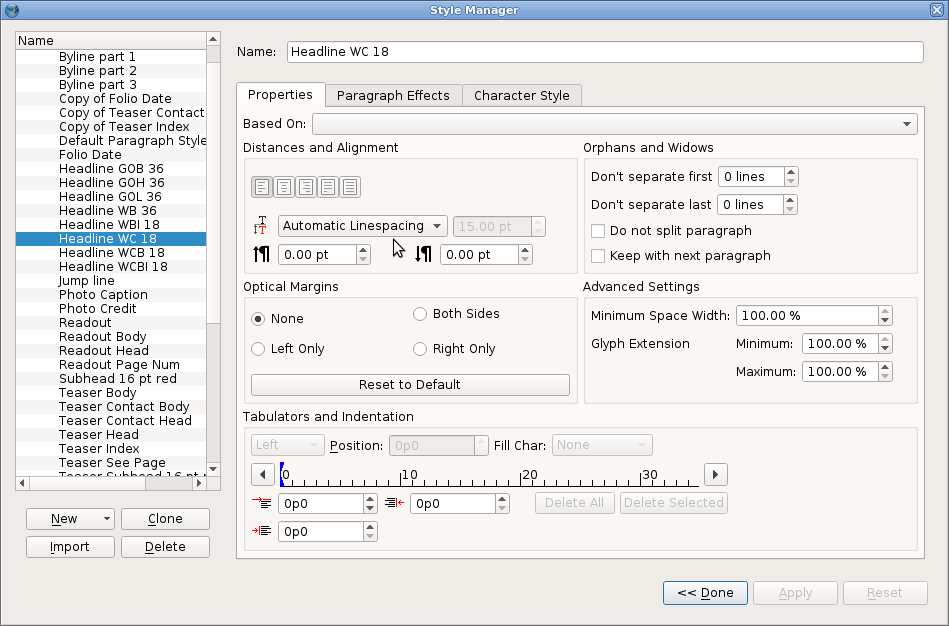Choose Both Sides optical margins
Viewport: 949px width, 626px height.
(420, 314)
